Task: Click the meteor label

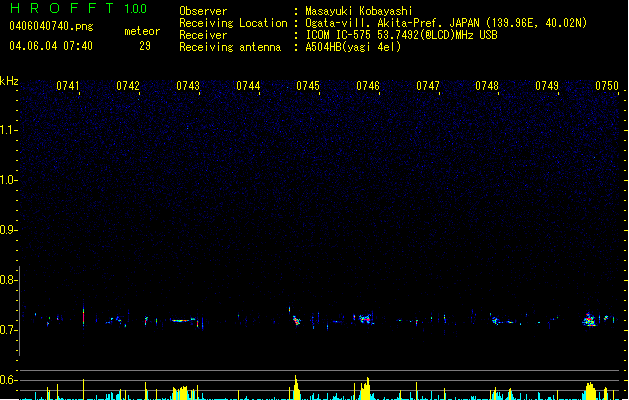Action: 142,31
